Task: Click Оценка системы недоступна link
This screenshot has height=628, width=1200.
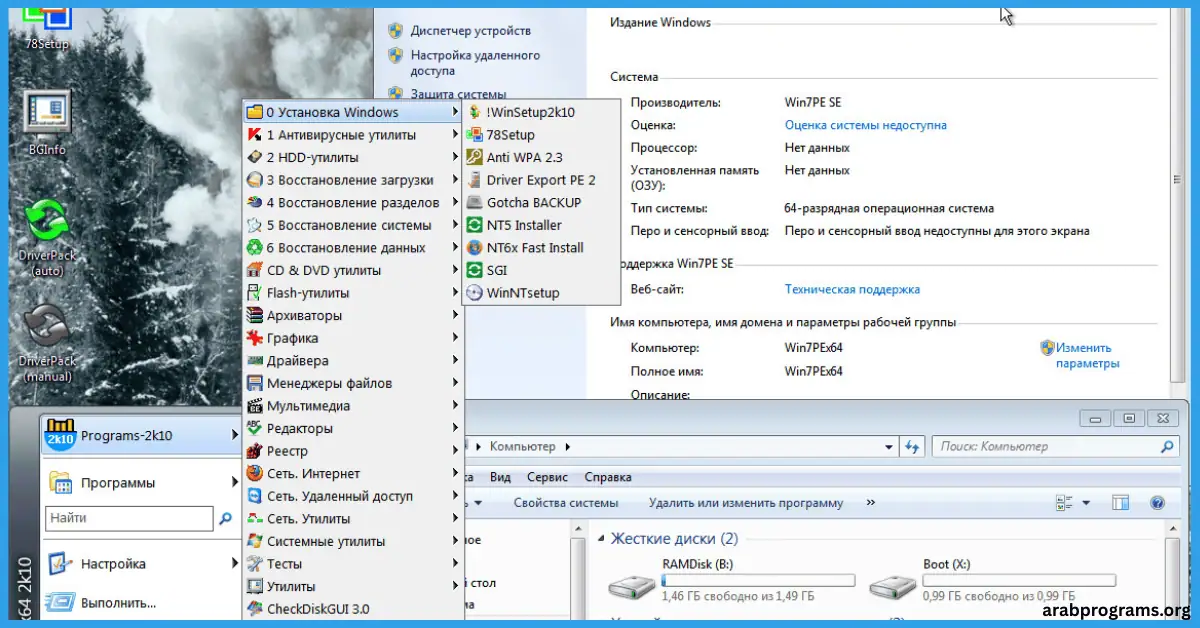Action: (866, 126)
